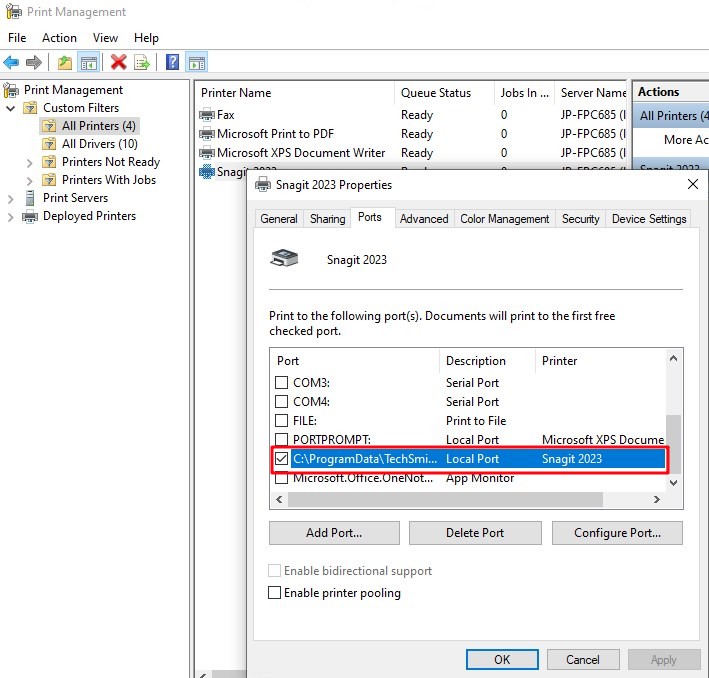Click the Delete Port button
This screenshot has width=709, height=678.
(x=475, y=533)
